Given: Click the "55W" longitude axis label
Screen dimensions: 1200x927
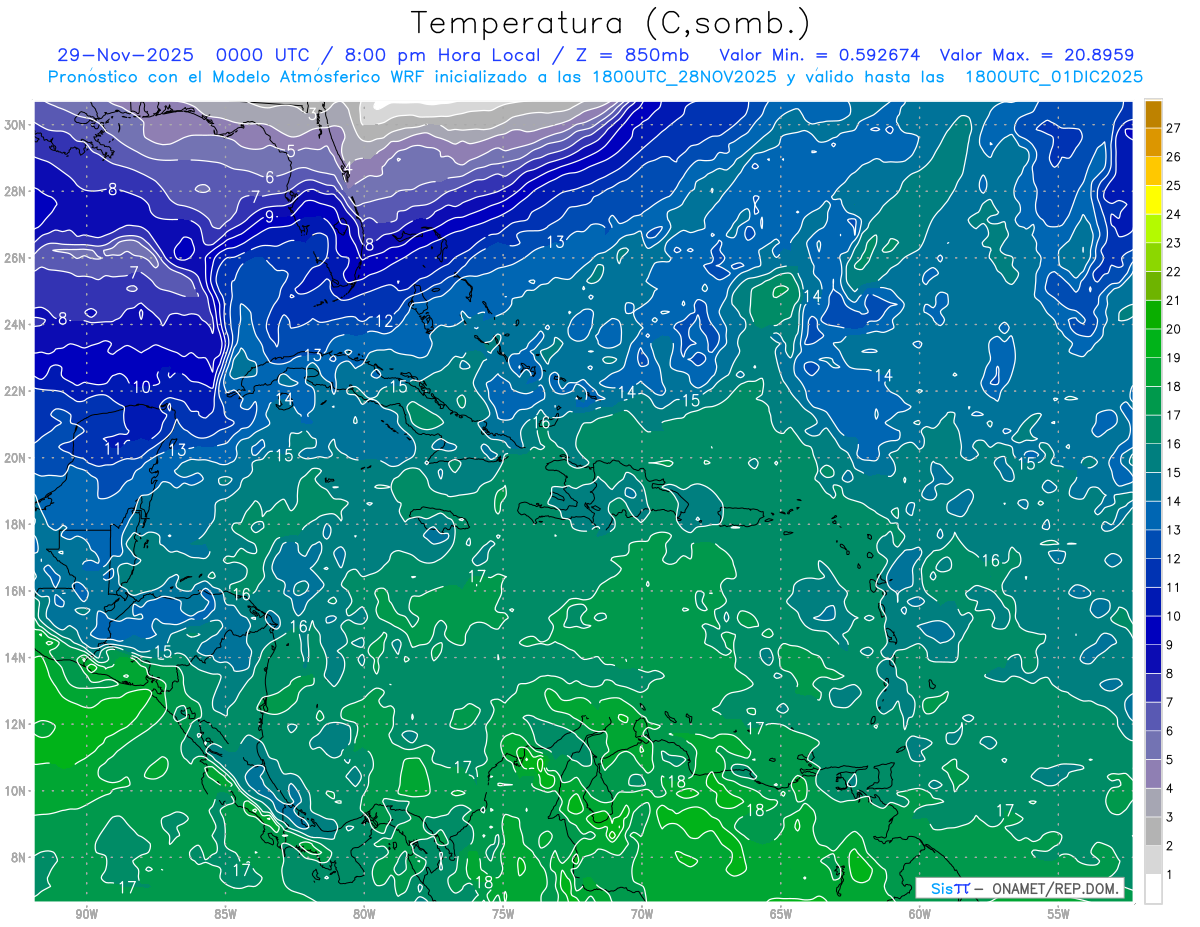Looking at the screenshot, I should (x=1059, y=914).
